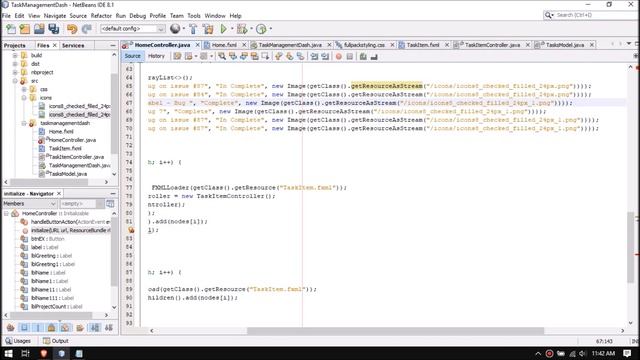Click the globe browser icon in toolbar
Viewport: 640px width, 360px height.
pos(175,29)
